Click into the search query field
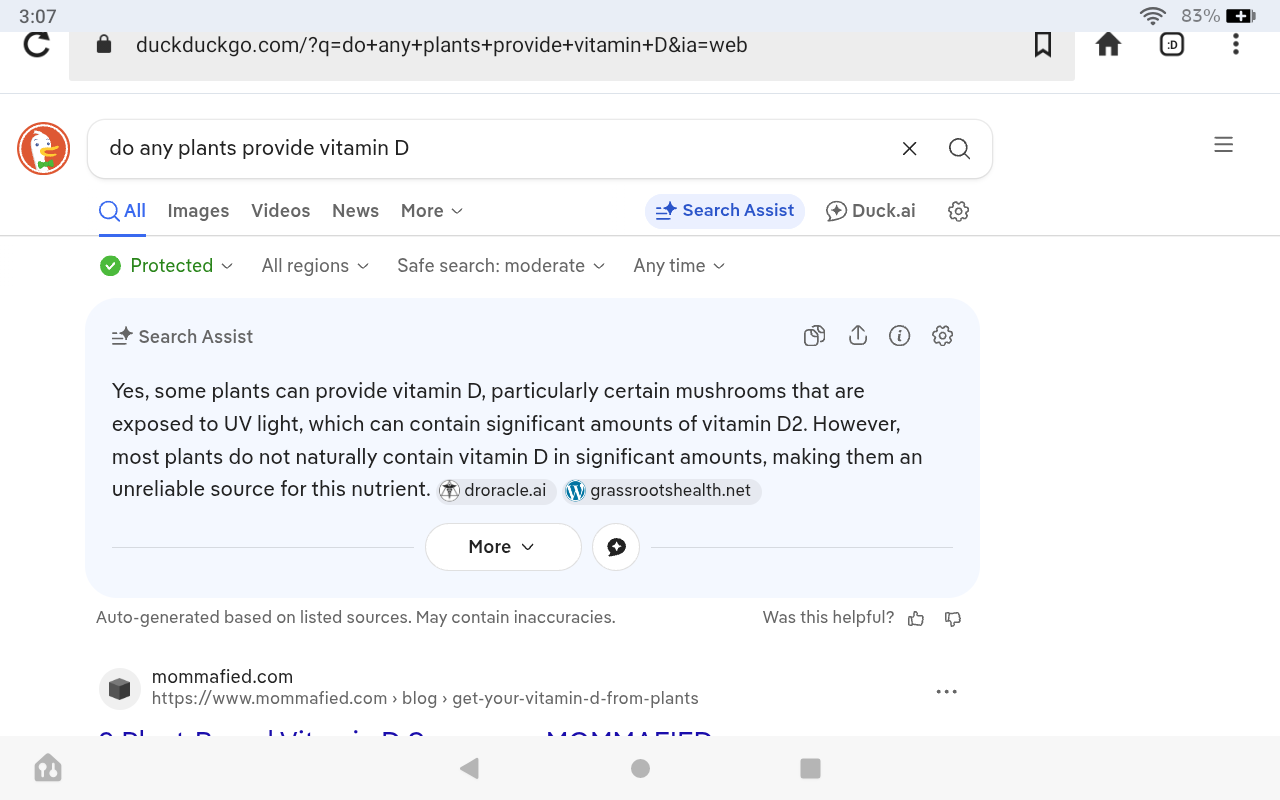 tap(490, 149)
